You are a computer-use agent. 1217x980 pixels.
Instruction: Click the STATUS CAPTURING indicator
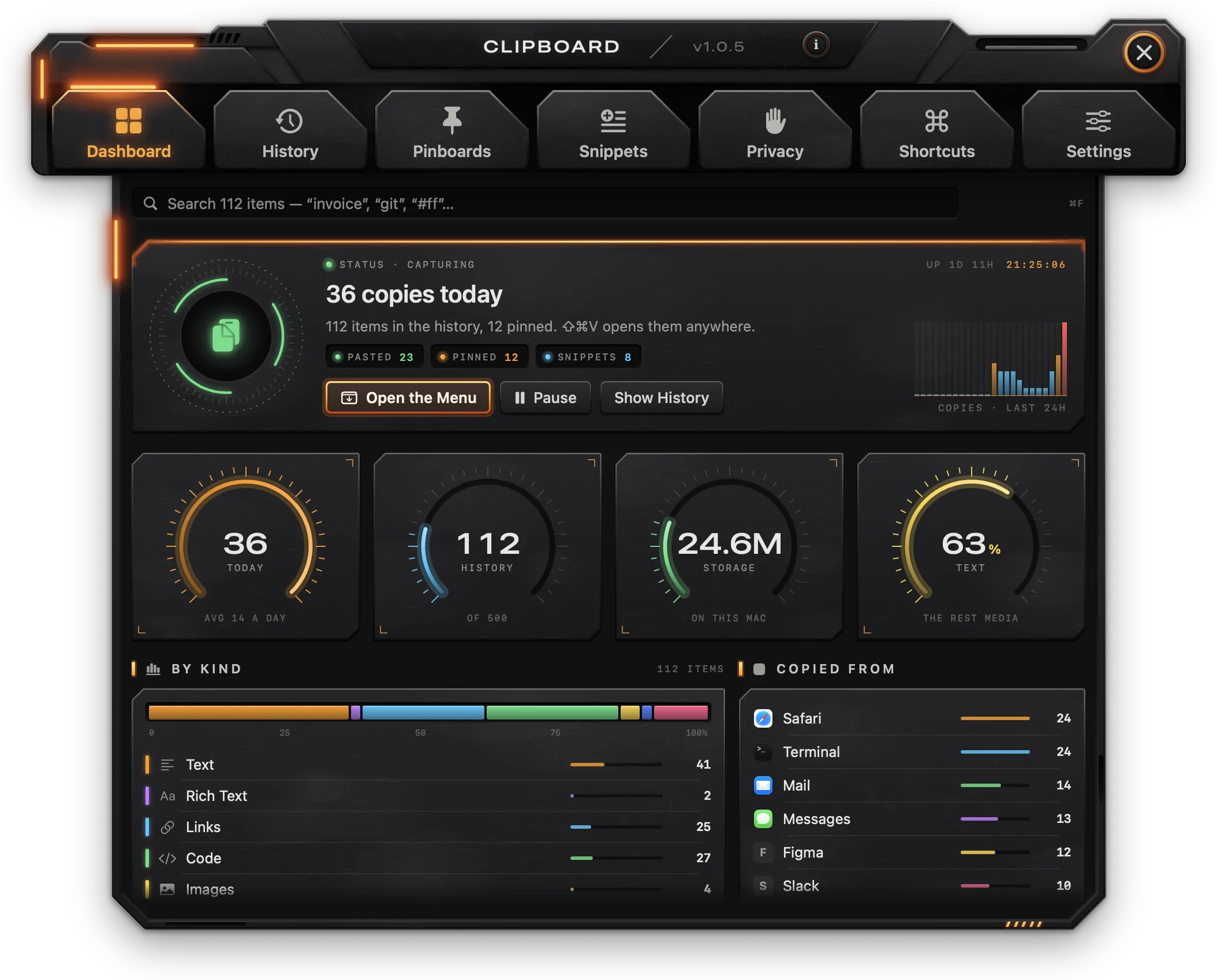click(398, 264)
